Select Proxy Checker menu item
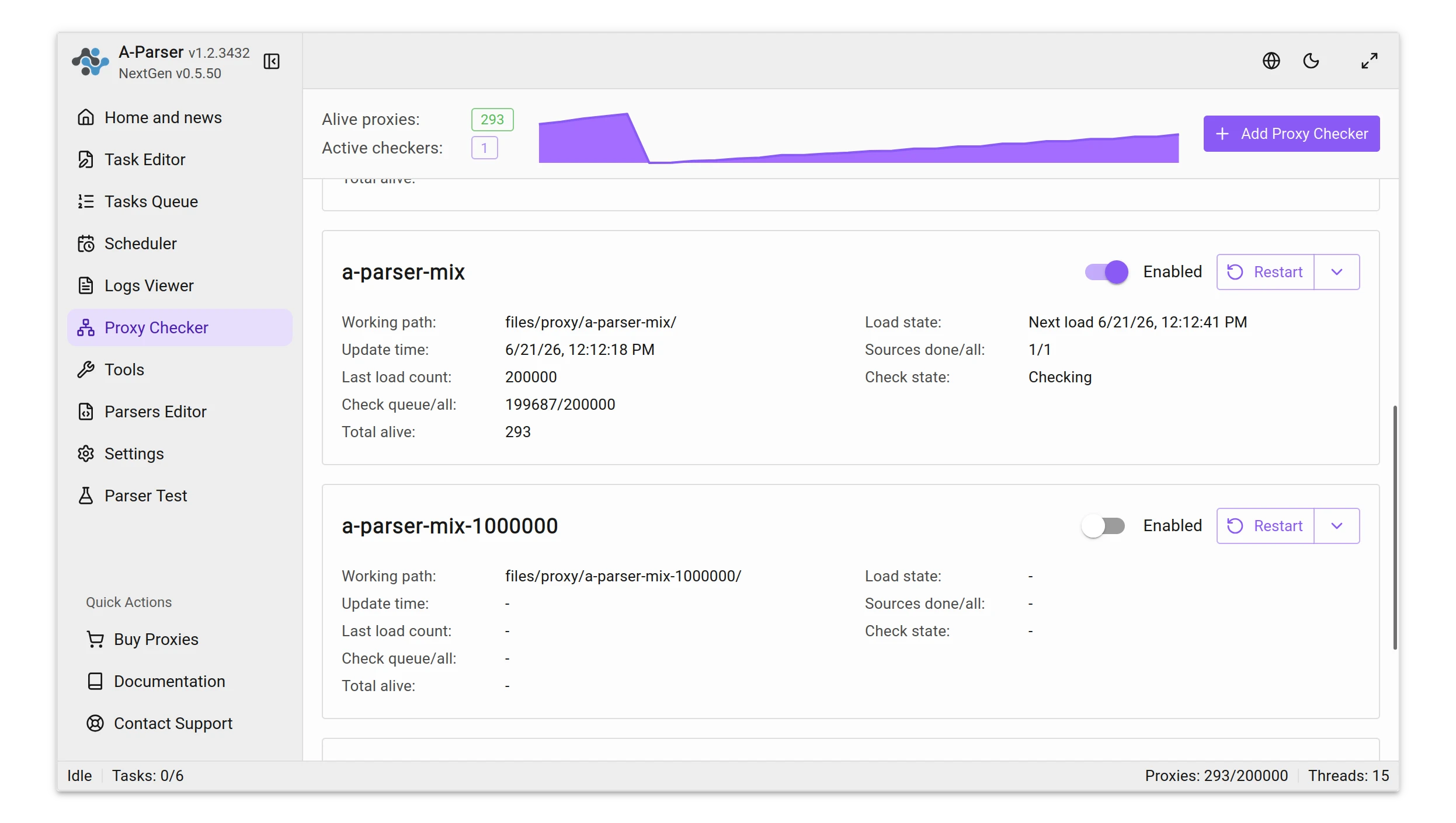This screenshot has width=1456, height=823. coord(180,327)
